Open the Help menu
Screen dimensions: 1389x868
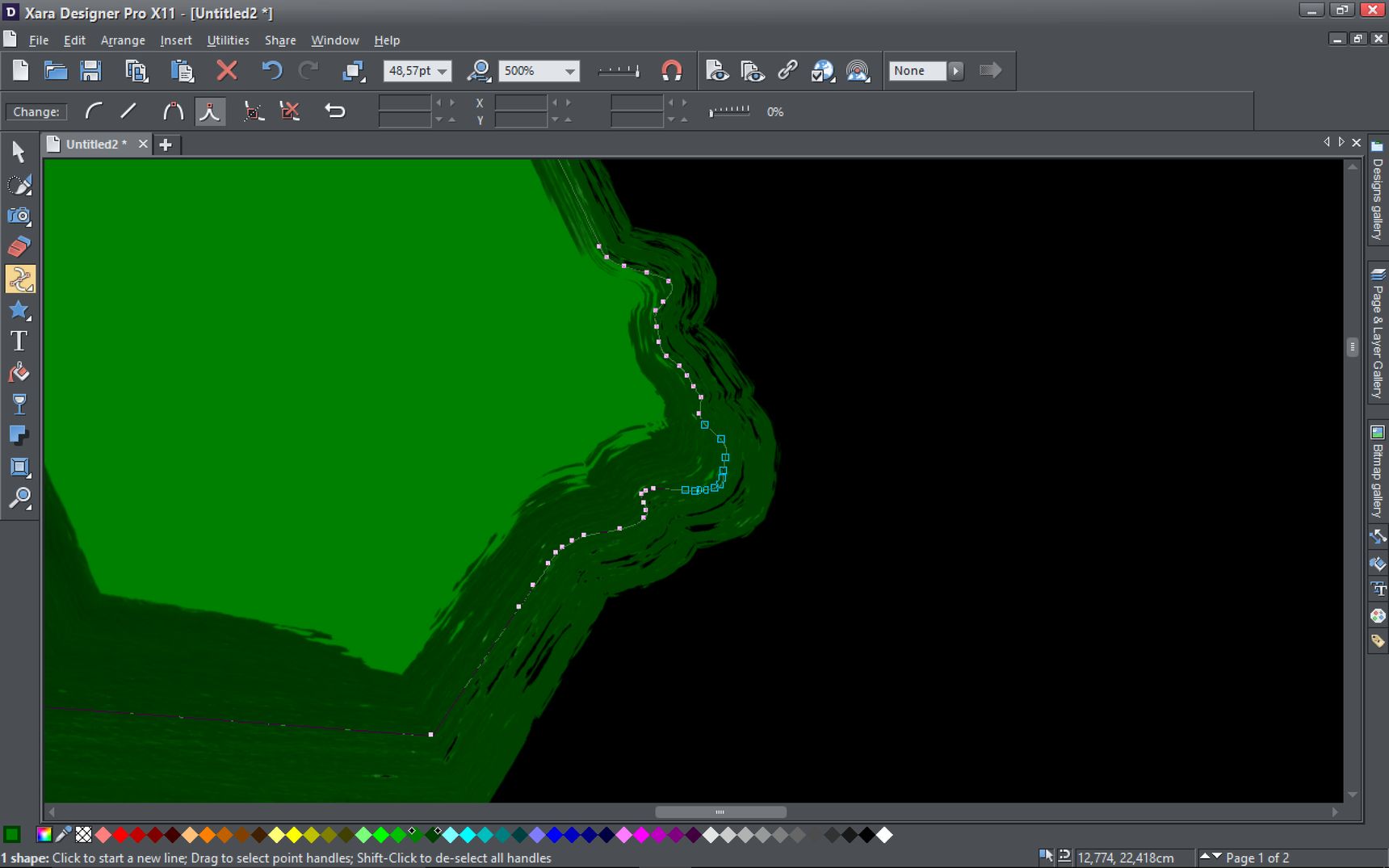(387, 40)
